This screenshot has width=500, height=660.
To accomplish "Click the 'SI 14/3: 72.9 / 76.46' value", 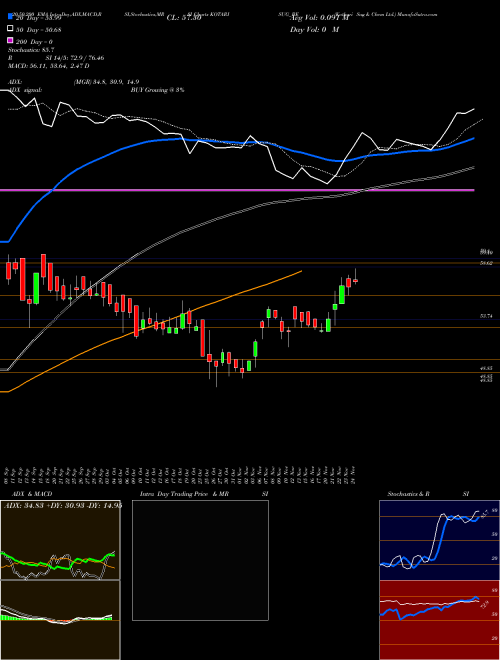I will tap(73, 58).
